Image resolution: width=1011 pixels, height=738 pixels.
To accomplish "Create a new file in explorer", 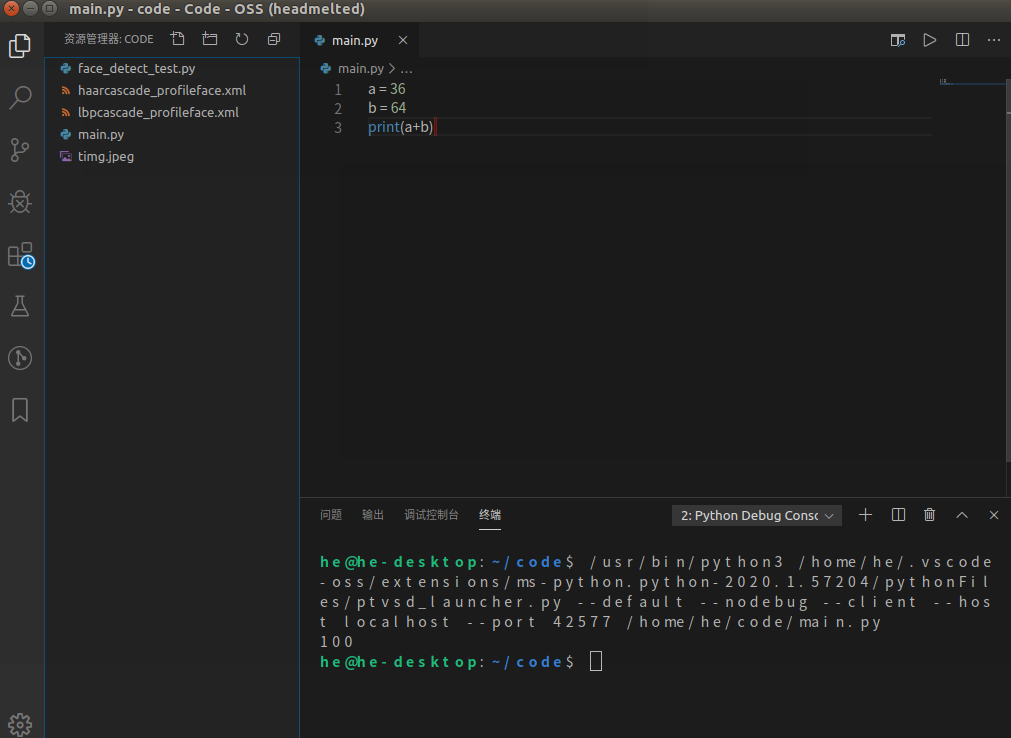I will tap(178, 39).
